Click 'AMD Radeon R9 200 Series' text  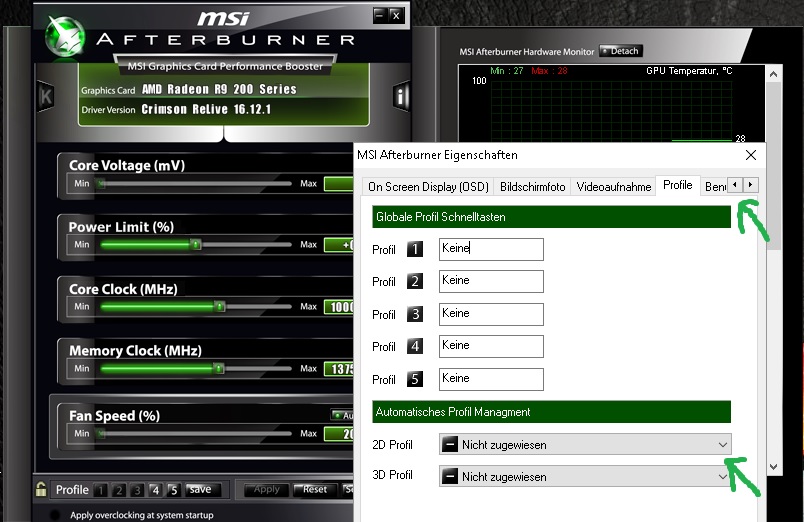point(219,89)
